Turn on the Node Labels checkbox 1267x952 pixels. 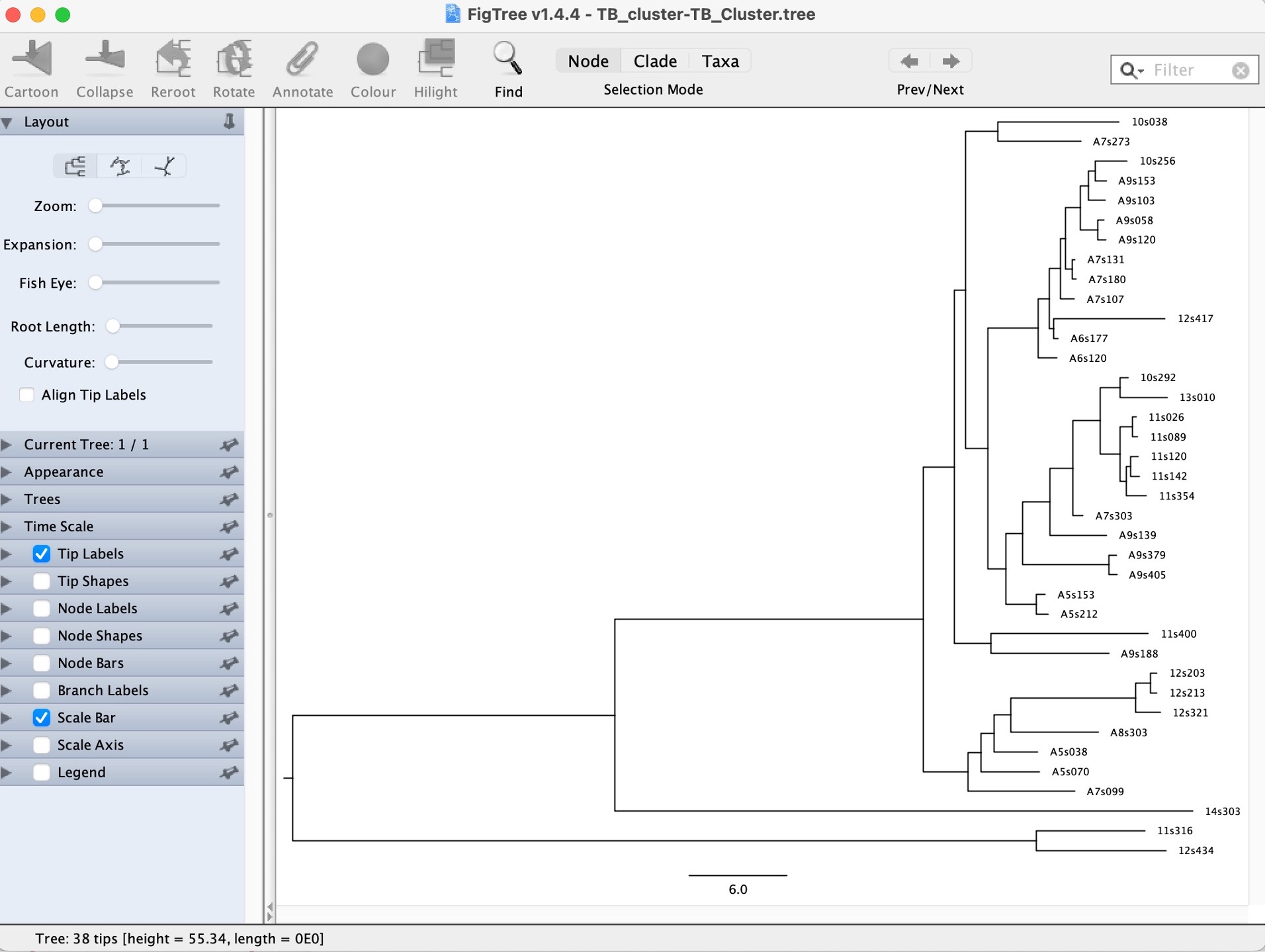pyautogui.click(x=42, y=609)
